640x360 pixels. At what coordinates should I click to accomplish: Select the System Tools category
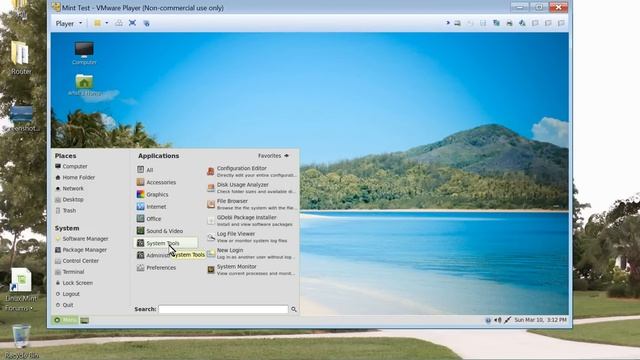click(x=166, y=243)
